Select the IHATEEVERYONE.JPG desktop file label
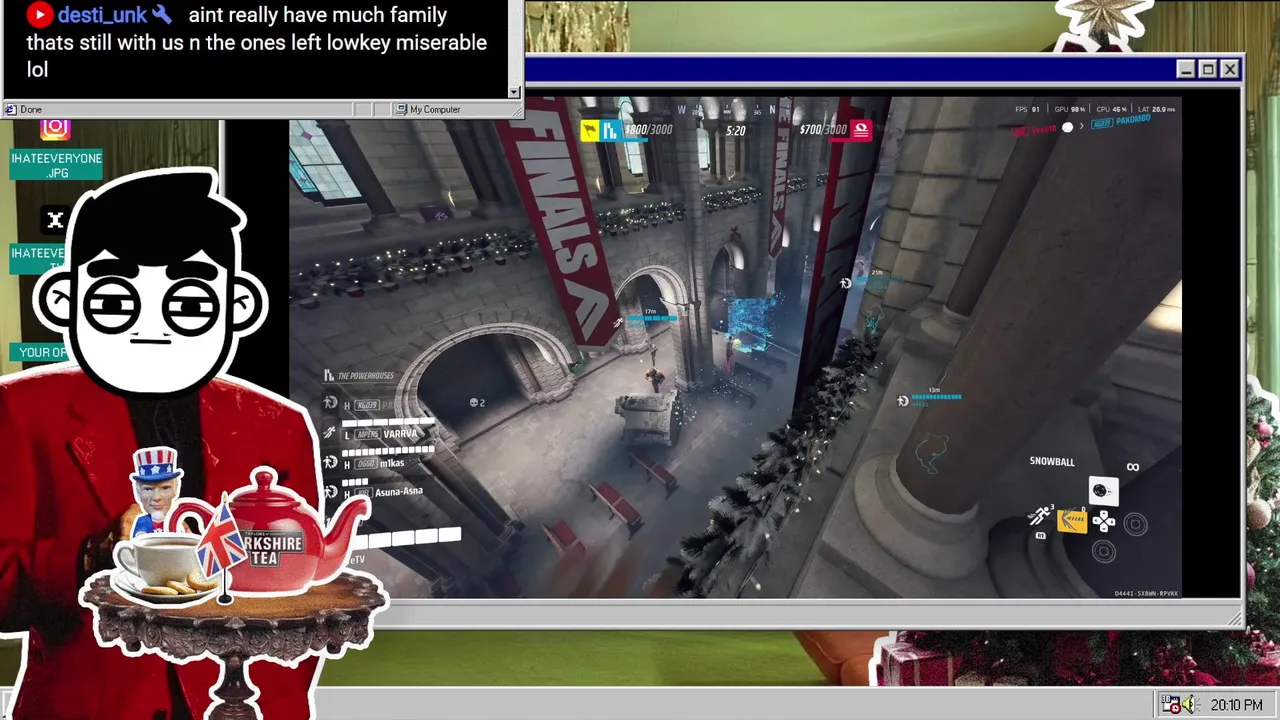The height and width of the screenshot is (720, 1280). tap(57, 166)
